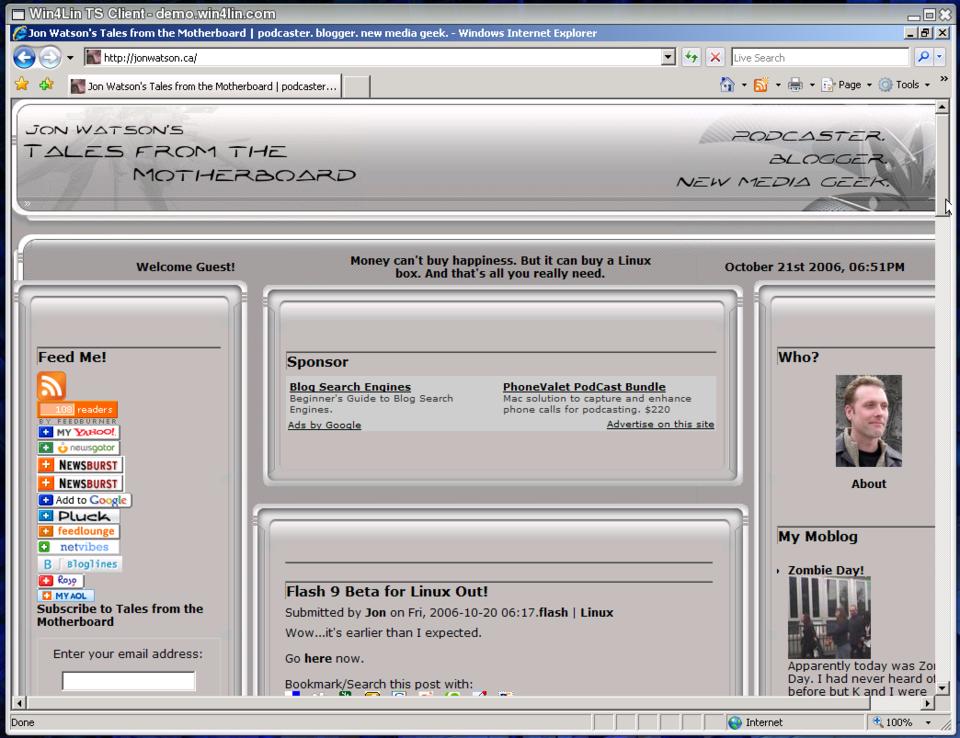Click the Live Search magnifier button
This screenshot has height=738, width=960.
(x=923, y=58)
